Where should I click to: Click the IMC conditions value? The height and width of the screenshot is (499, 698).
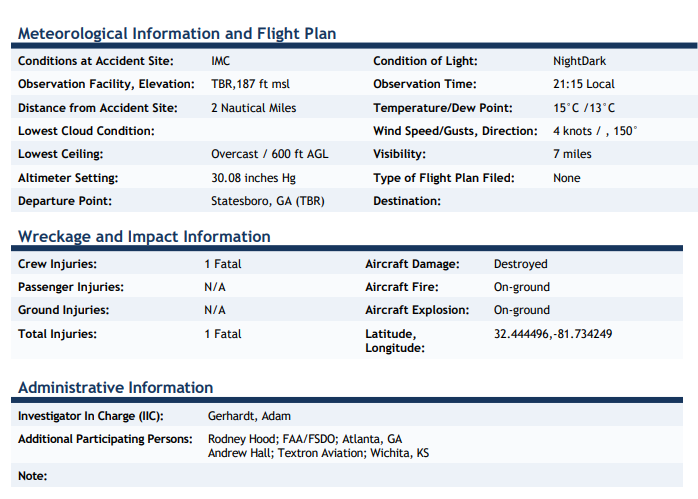221,61
